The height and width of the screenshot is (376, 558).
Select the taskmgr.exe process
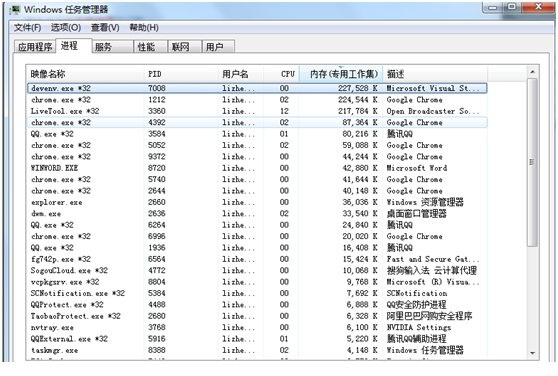click(x=257, y=350)
